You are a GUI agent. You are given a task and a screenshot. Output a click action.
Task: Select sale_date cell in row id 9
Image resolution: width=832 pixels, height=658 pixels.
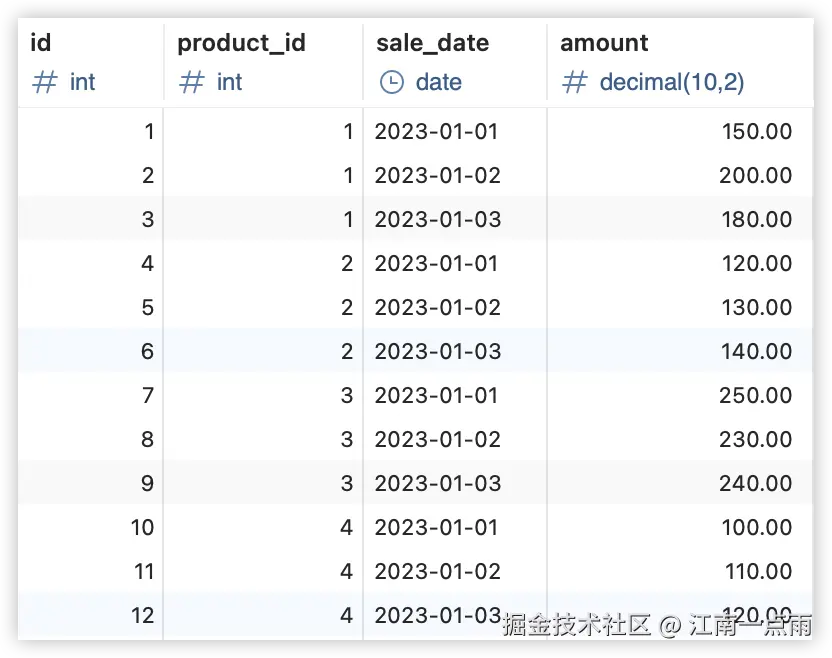click(455, 483)
